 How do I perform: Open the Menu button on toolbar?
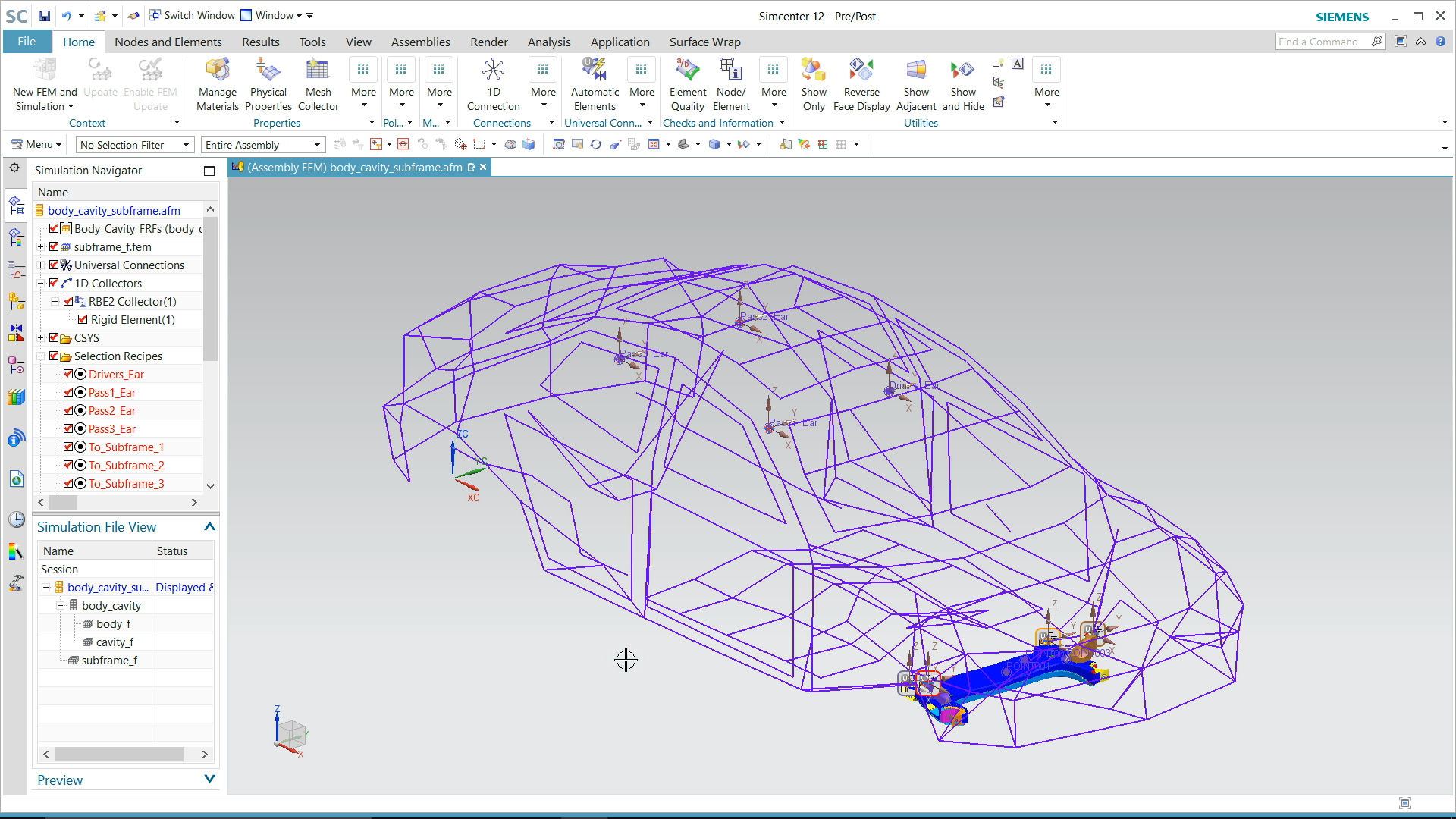coord(36,143)
